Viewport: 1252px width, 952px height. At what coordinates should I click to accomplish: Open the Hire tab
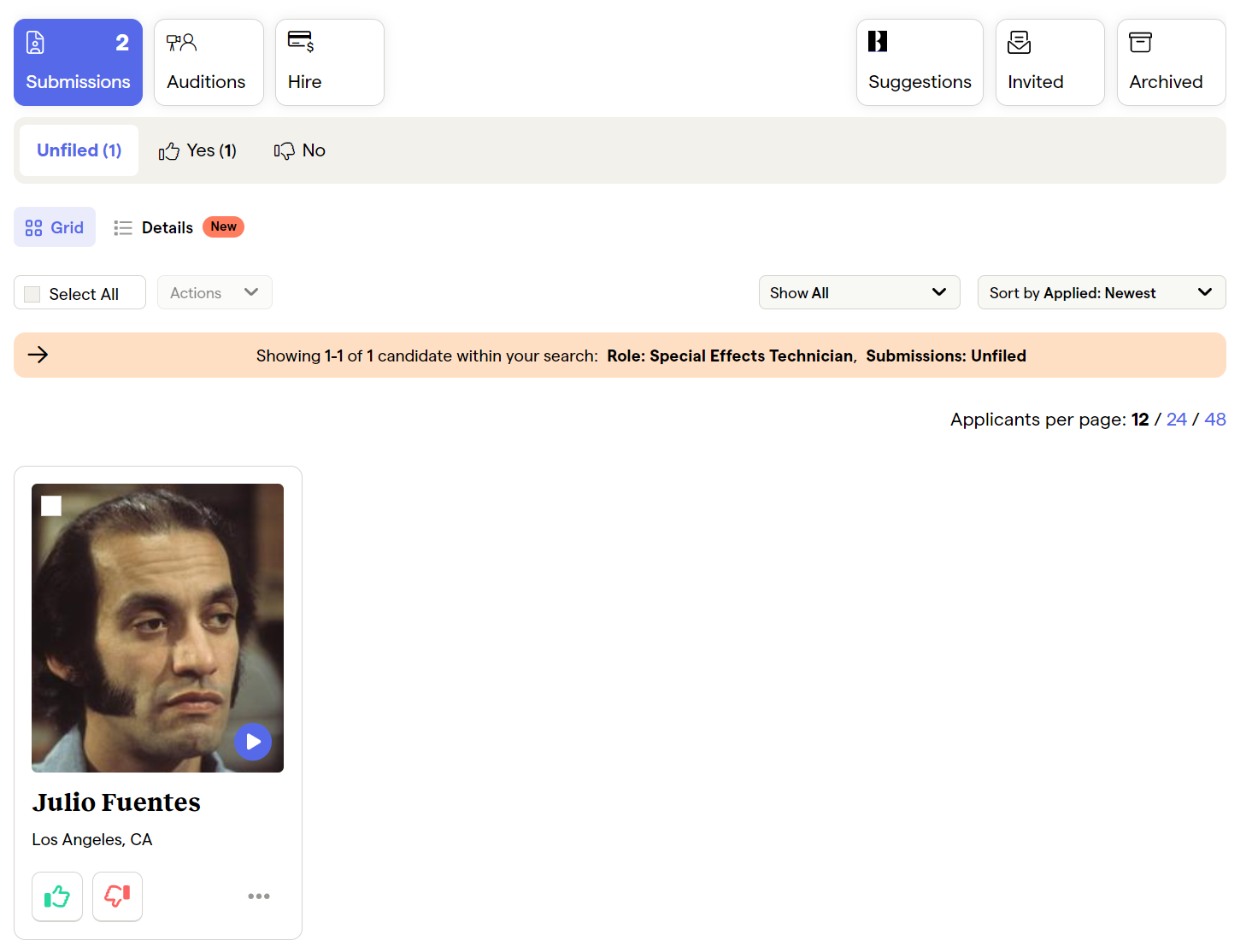[x=330, y=62]
